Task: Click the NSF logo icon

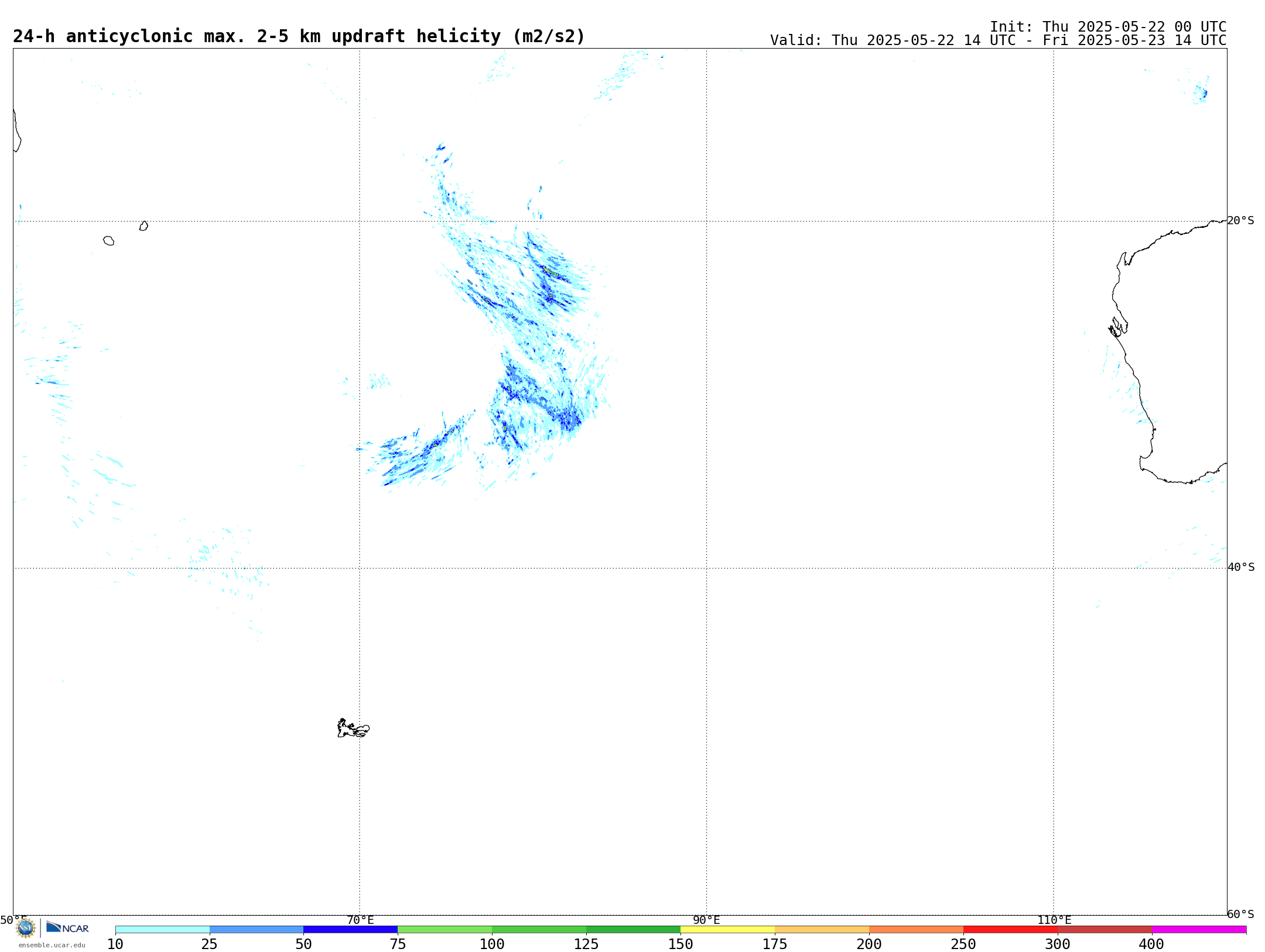Action: tap(26, 928)
